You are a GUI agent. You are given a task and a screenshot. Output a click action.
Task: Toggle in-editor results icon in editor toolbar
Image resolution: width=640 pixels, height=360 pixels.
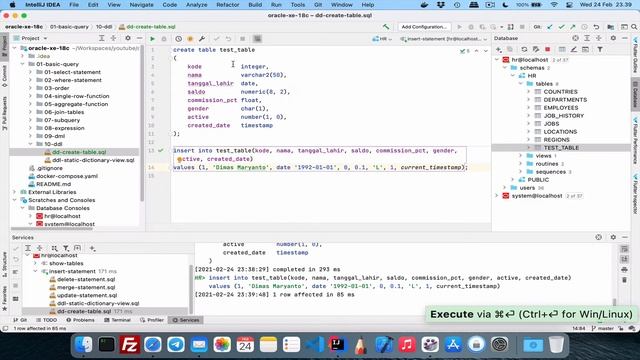257,39
